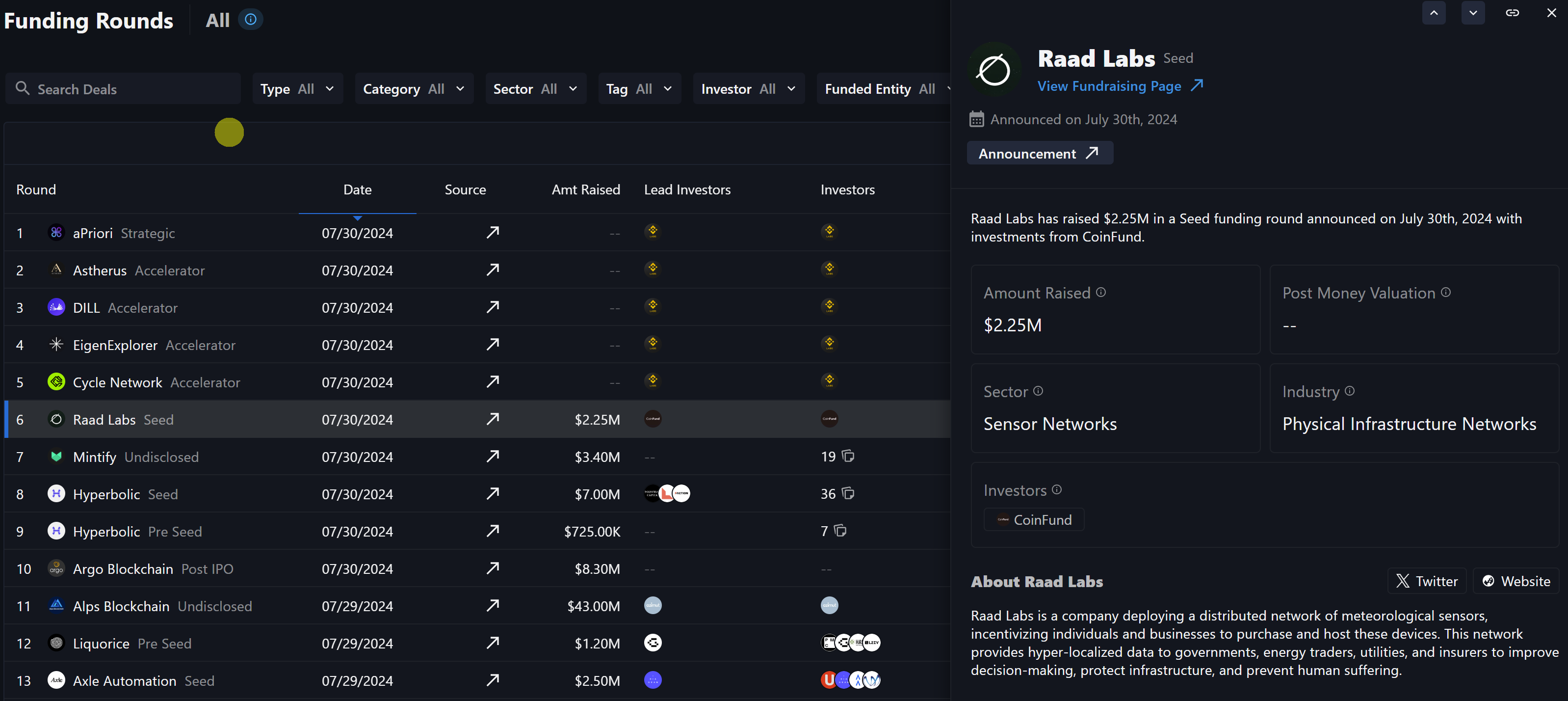Click Post Money Valuation info icon
Viewport: 1568px width, 701px height.
(x=1445, y=293)
